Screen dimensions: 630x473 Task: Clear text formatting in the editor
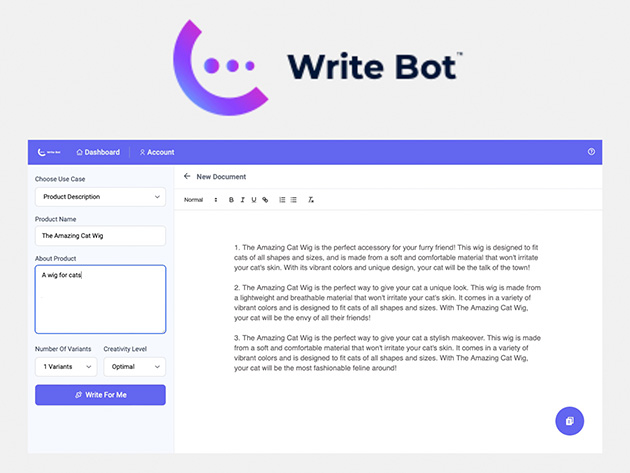[x=311, y=200]
